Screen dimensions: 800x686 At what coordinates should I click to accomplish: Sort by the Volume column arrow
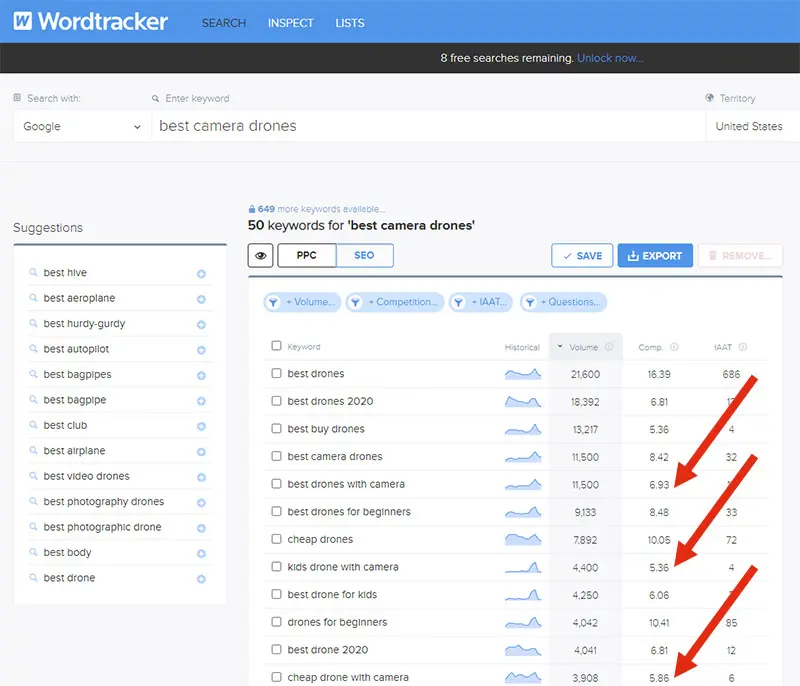560,346
